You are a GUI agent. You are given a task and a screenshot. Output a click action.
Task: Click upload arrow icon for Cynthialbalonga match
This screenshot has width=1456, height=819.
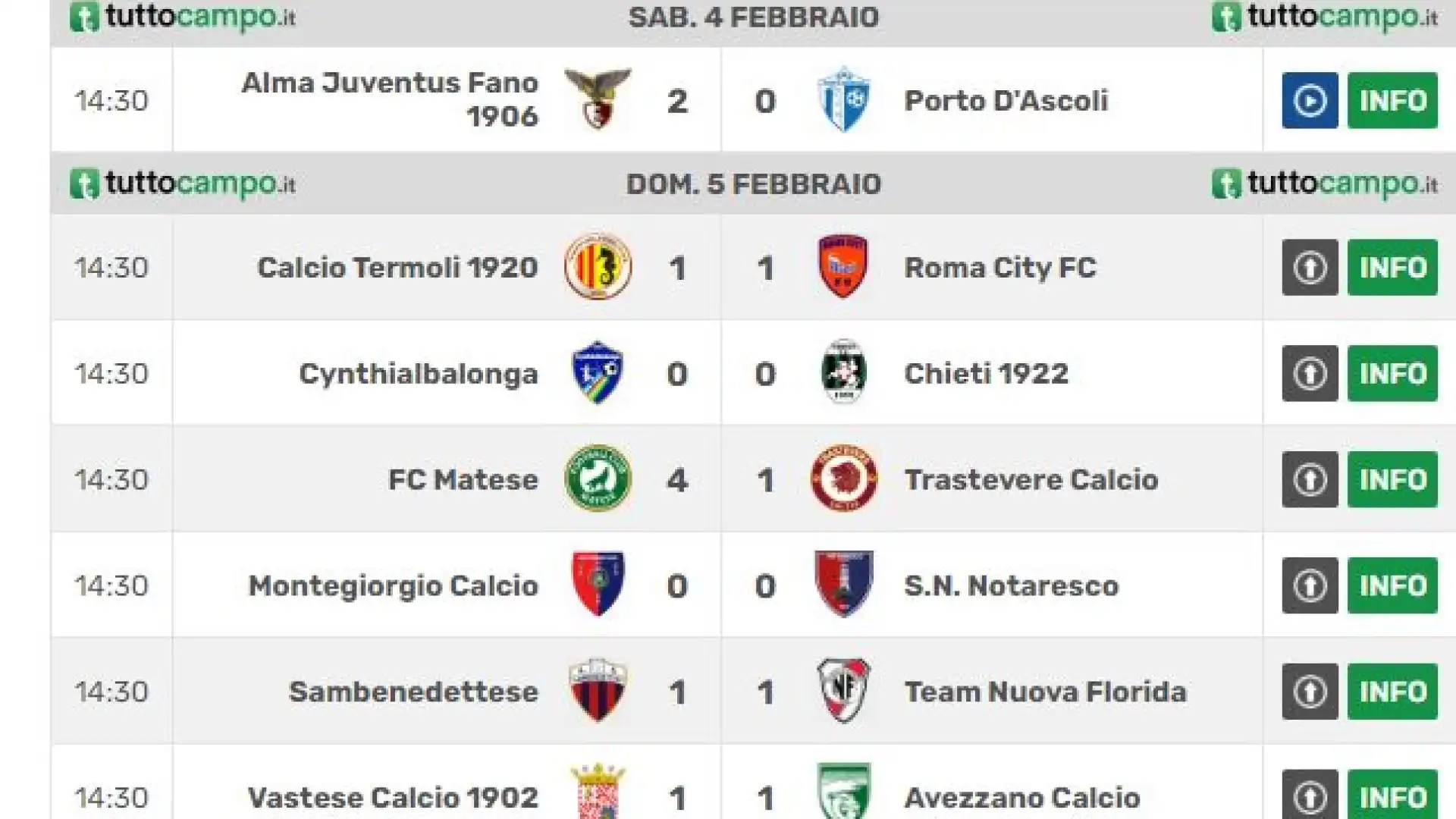(x=1310, y=373)
